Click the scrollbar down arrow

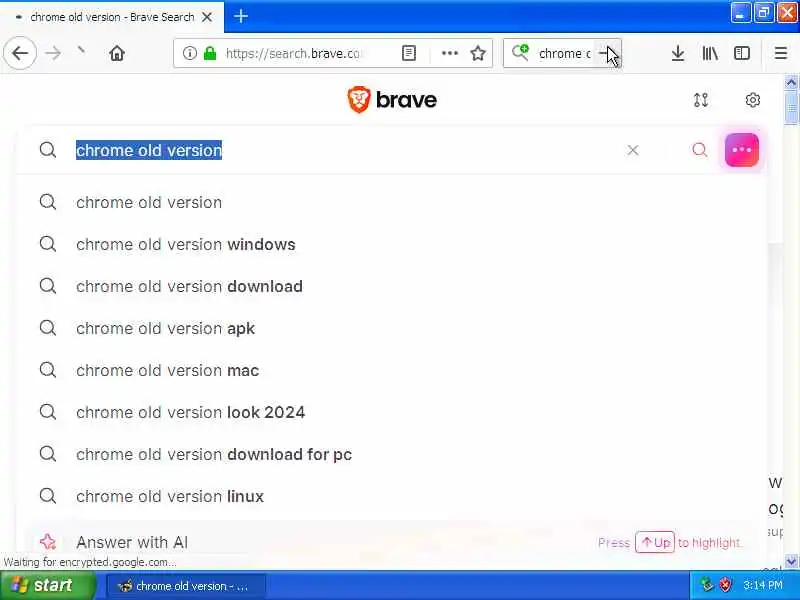(x=791, y=561)
